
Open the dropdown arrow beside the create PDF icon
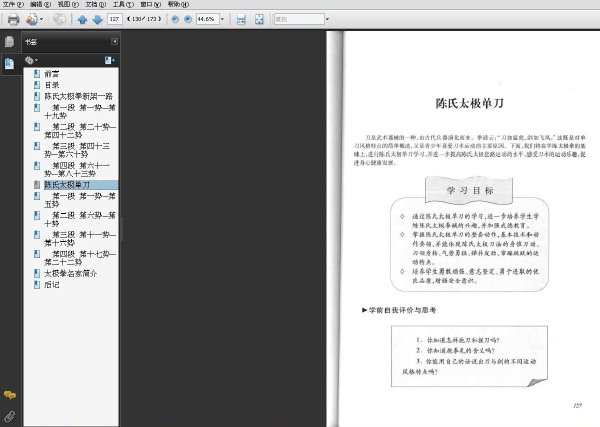[41, 19]
